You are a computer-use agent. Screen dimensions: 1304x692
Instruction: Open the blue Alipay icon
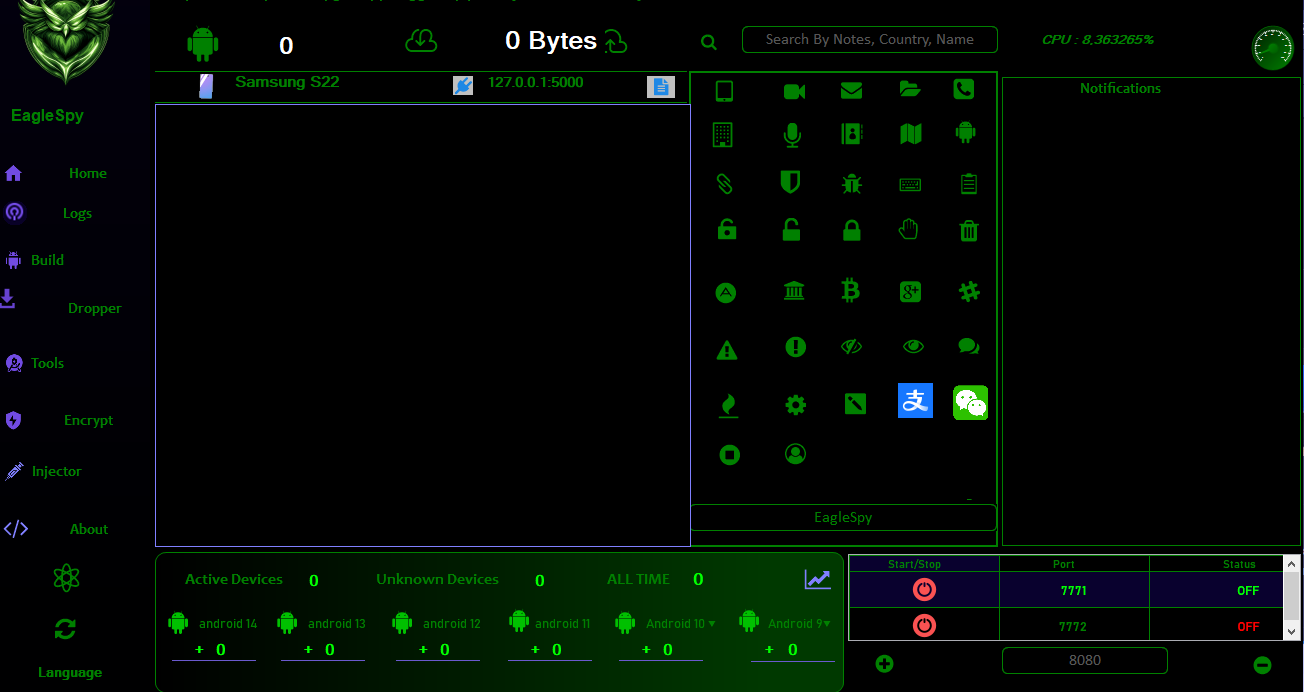[915, 401]
